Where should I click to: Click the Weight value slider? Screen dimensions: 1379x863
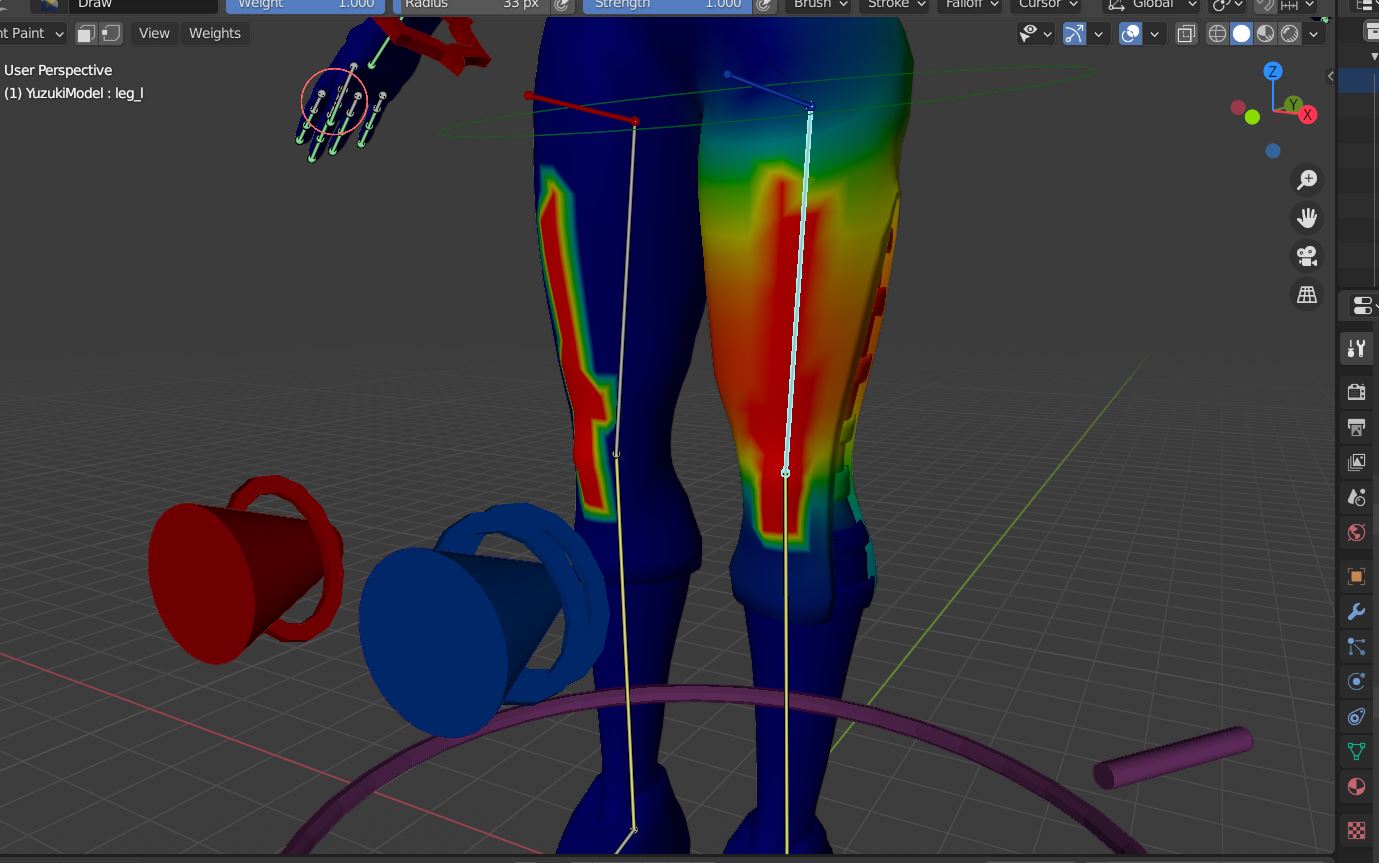(306, 5)
